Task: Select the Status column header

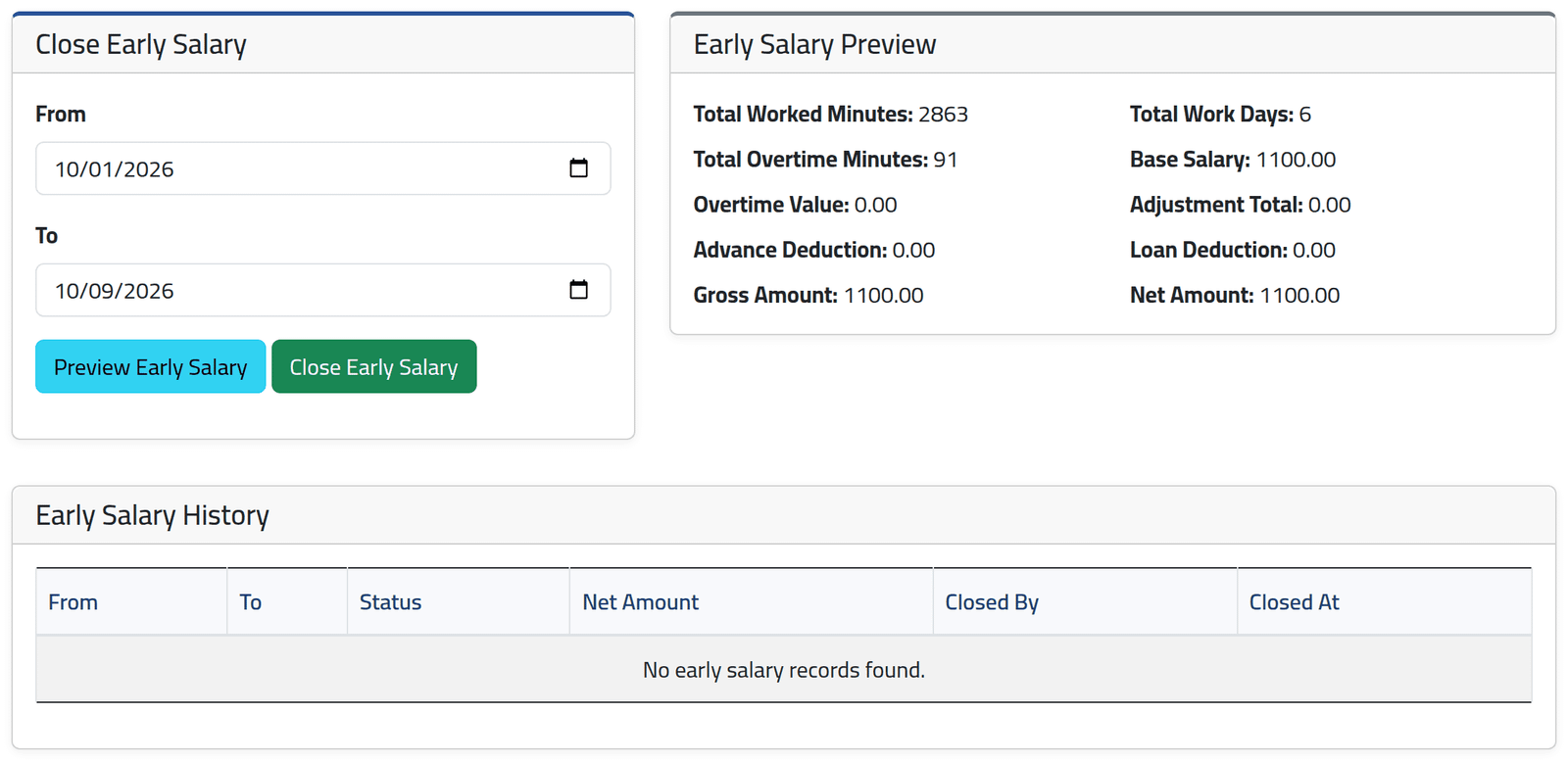Action: [458, 602]
